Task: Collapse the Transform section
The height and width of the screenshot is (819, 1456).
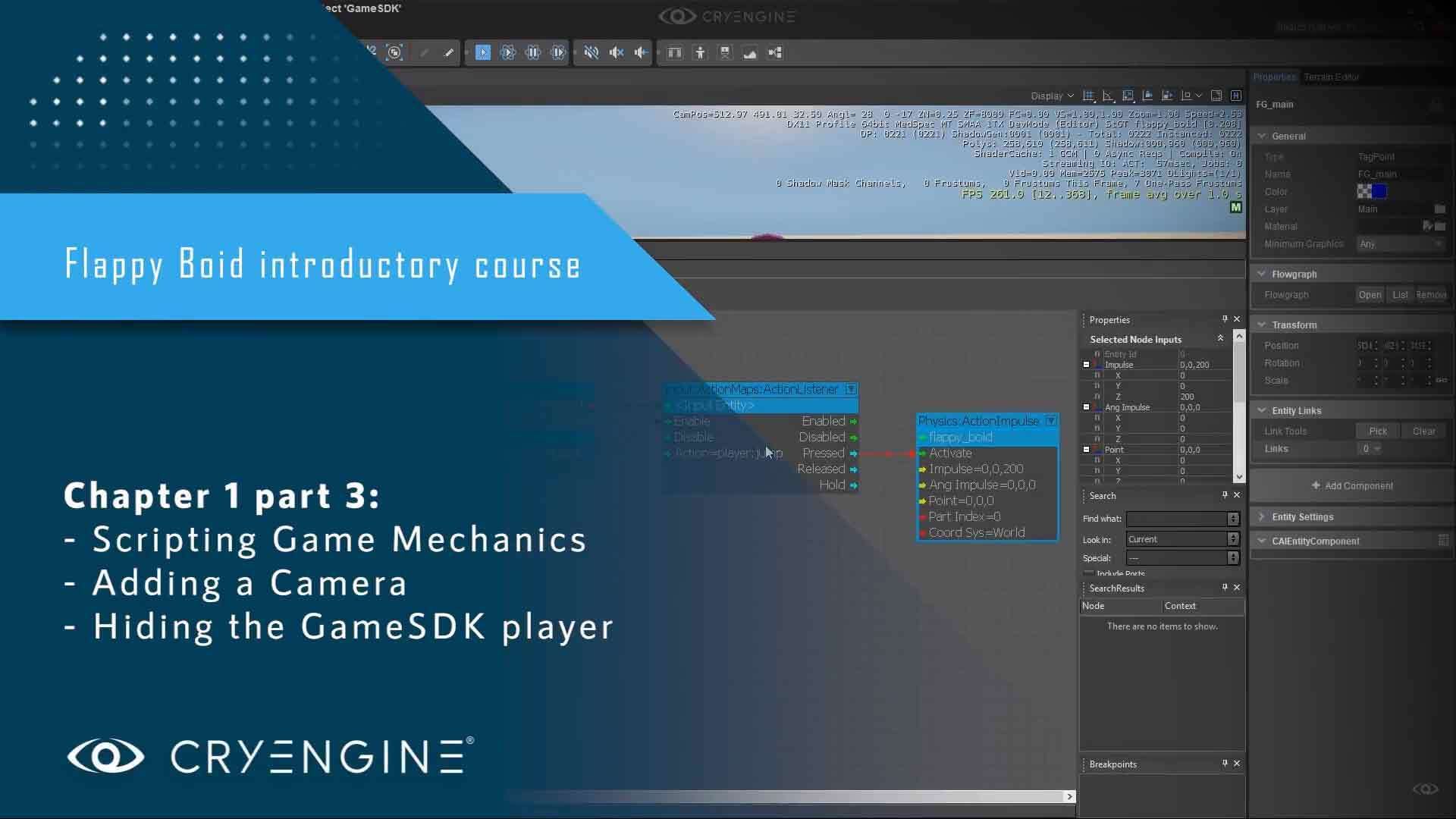Action: 1261,325
